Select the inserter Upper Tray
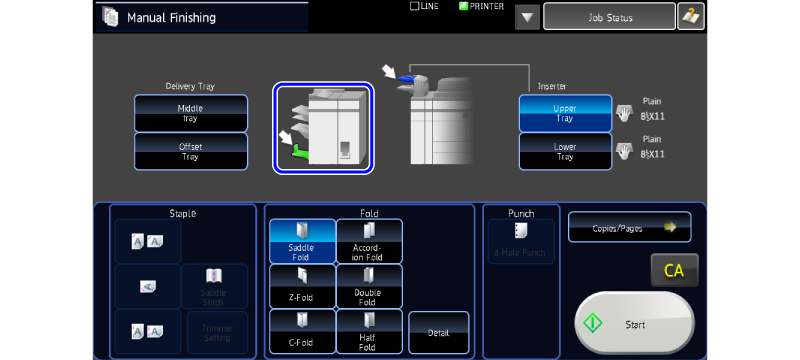Screen dimensions: 800x360 pyautogui.click(x=565, y=113)
